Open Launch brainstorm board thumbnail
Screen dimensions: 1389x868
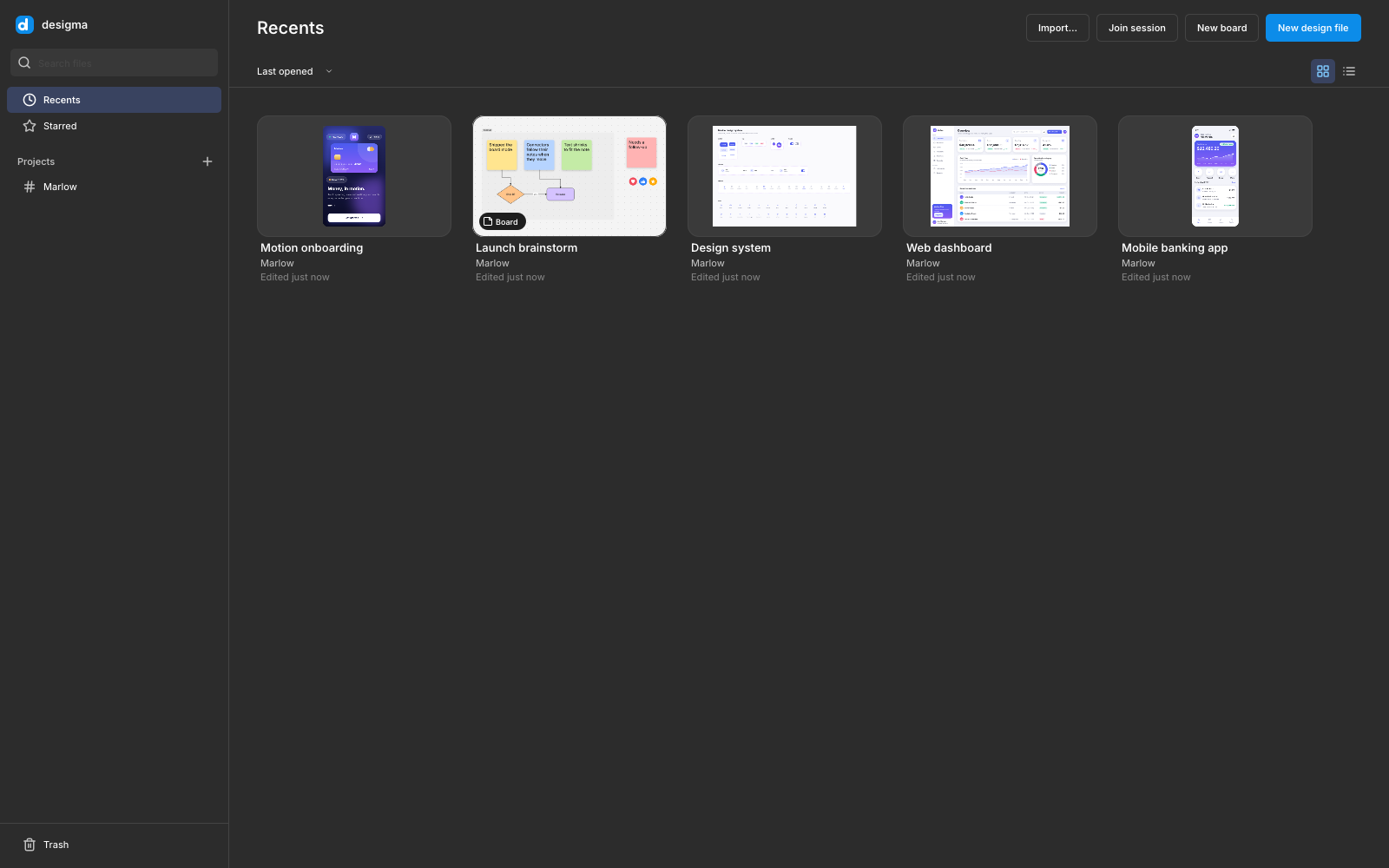569,176
